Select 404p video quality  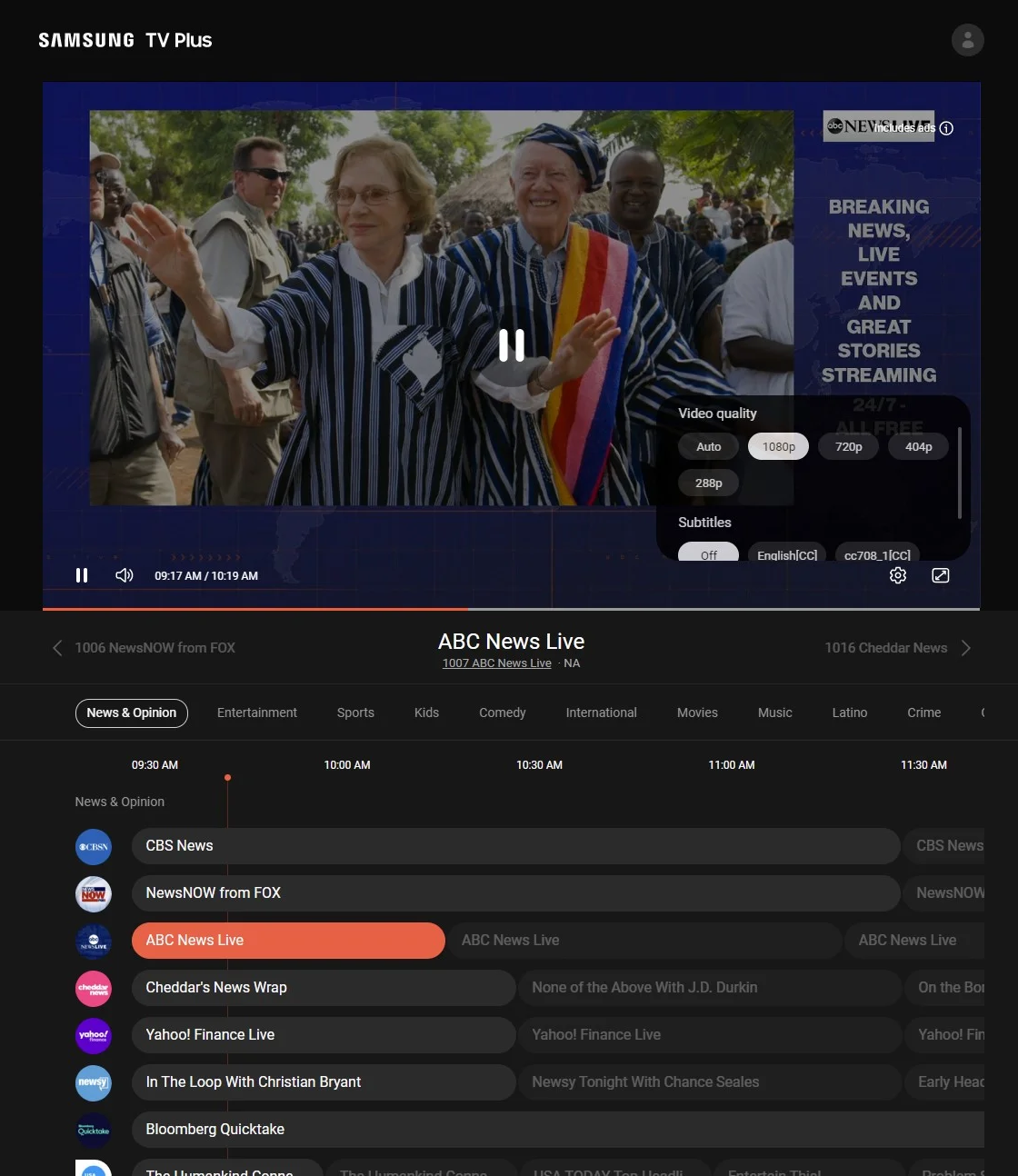click(x=919, y=446)
